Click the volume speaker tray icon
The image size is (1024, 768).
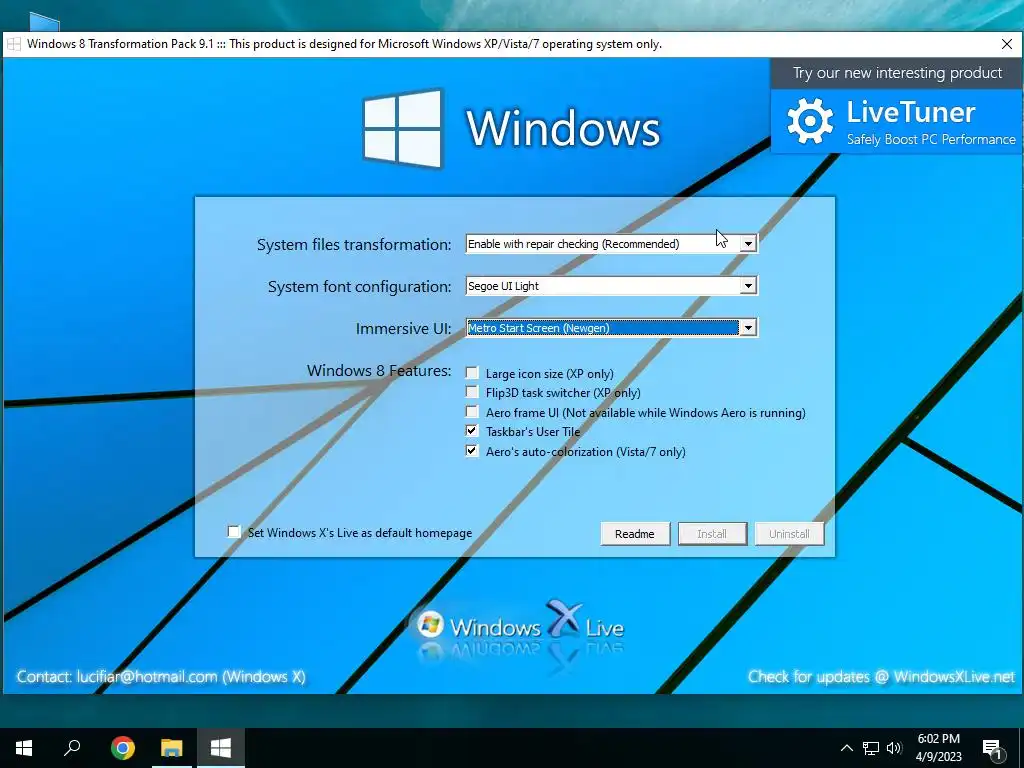[x=894, y=748]
